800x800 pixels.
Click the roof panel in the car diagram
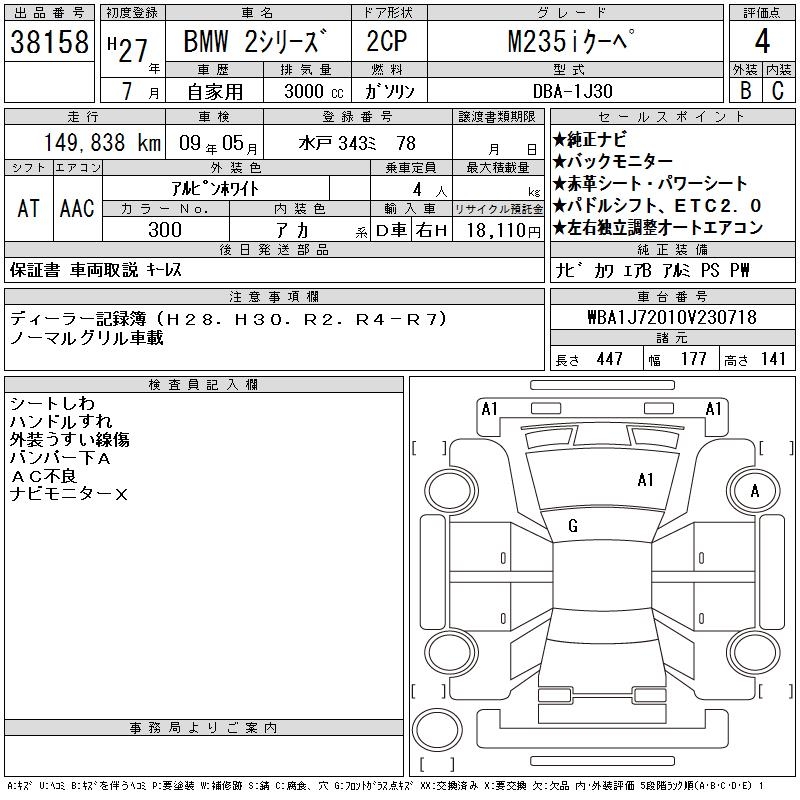point(603,576)
